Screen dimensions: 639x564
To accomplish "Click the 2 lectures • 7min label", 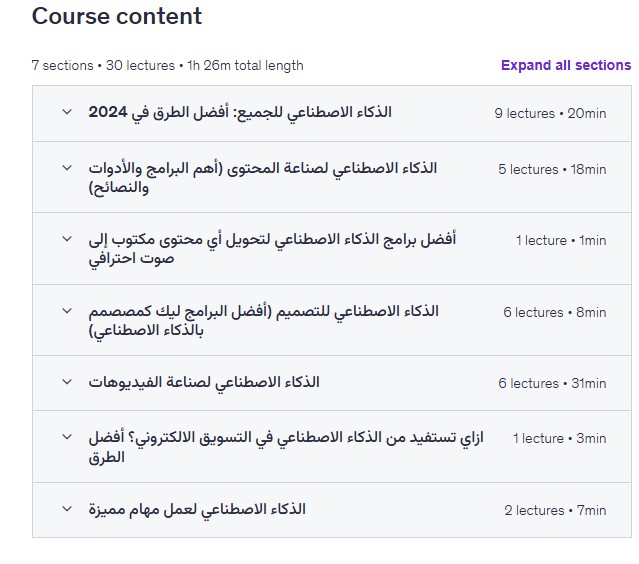I will pyautogui.click(x=555, y=510).
